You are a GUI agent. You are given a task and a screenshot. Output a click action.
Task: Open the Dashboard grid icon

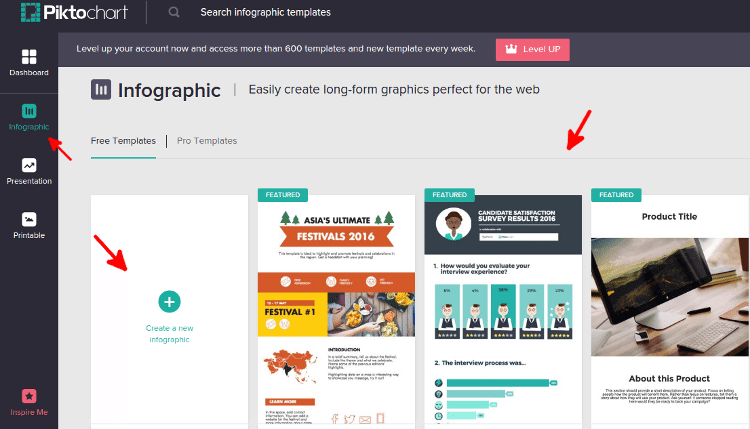tap(29, 57)
